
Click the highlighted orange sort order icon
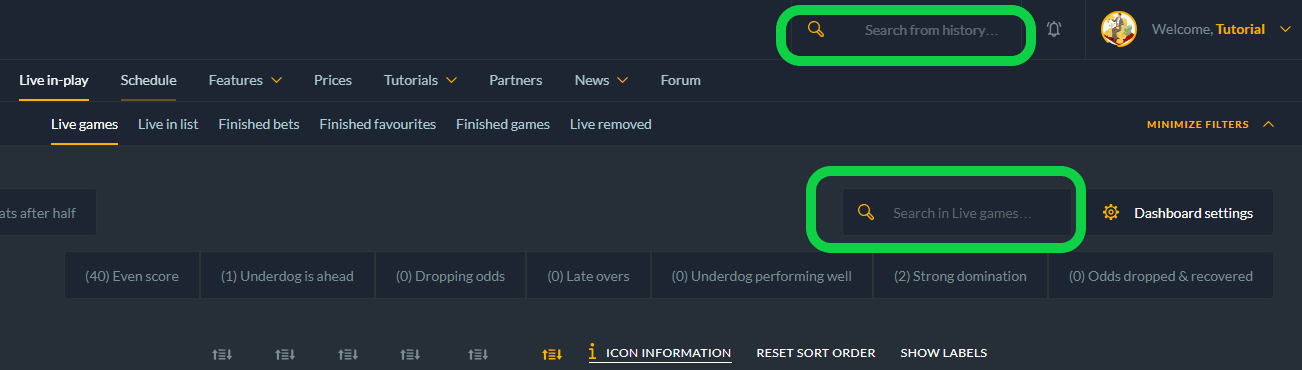point(552,353)
